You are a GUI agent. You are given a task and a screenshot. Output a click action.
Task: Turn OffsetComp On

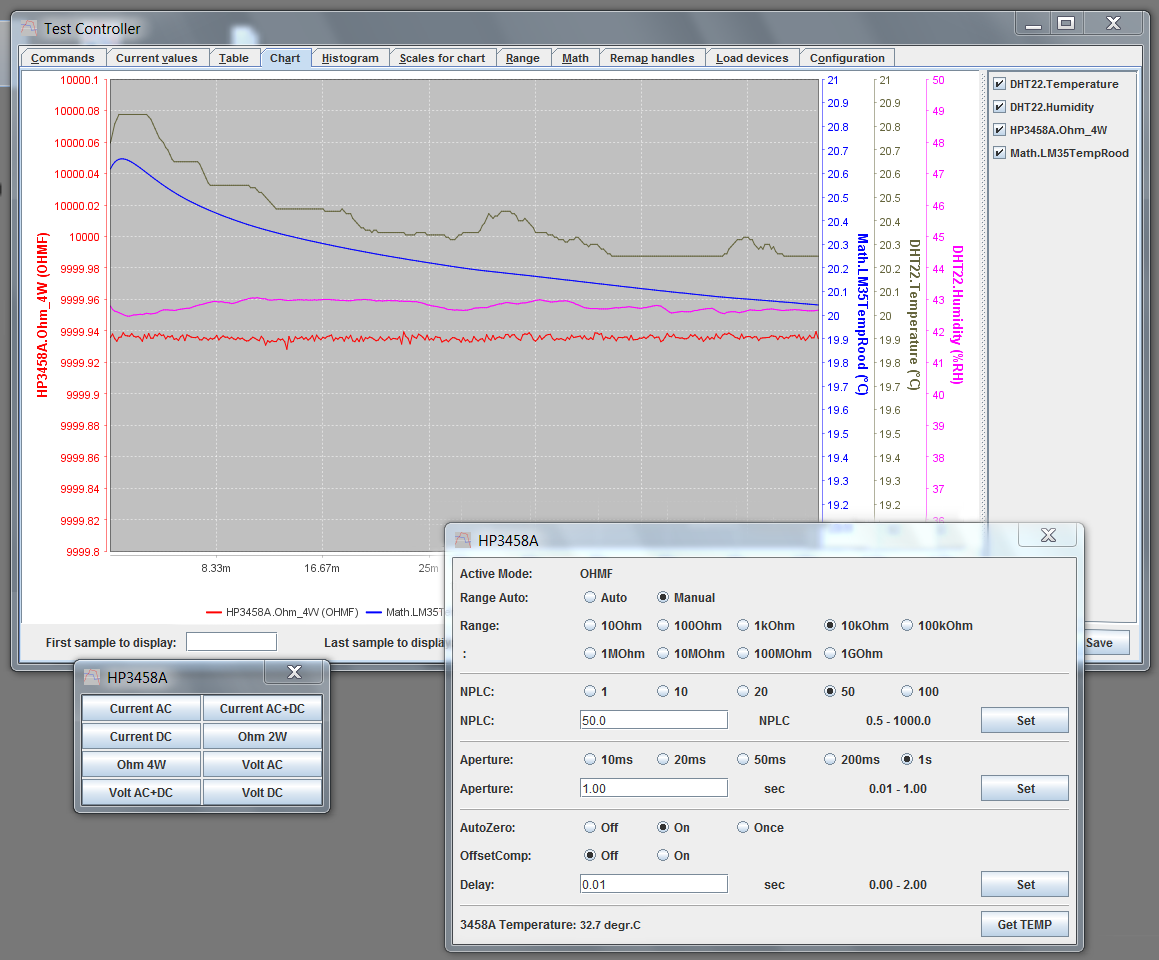(663, 856)
